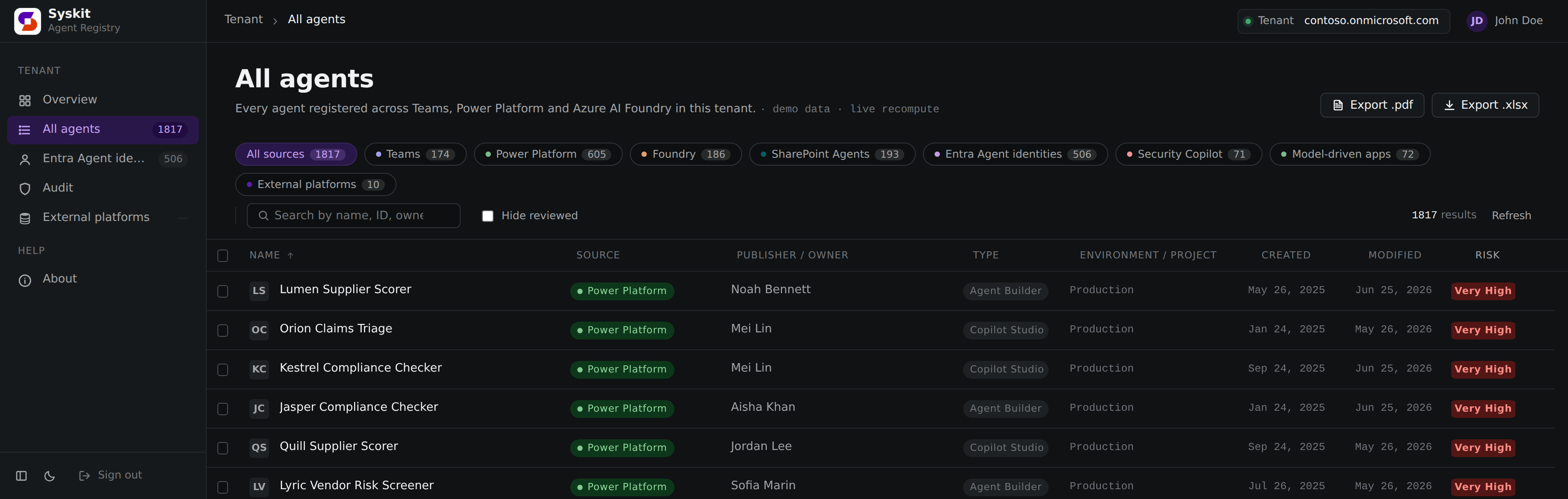Click the Refresh button
1568x499 pixels.
point(1511,216)
